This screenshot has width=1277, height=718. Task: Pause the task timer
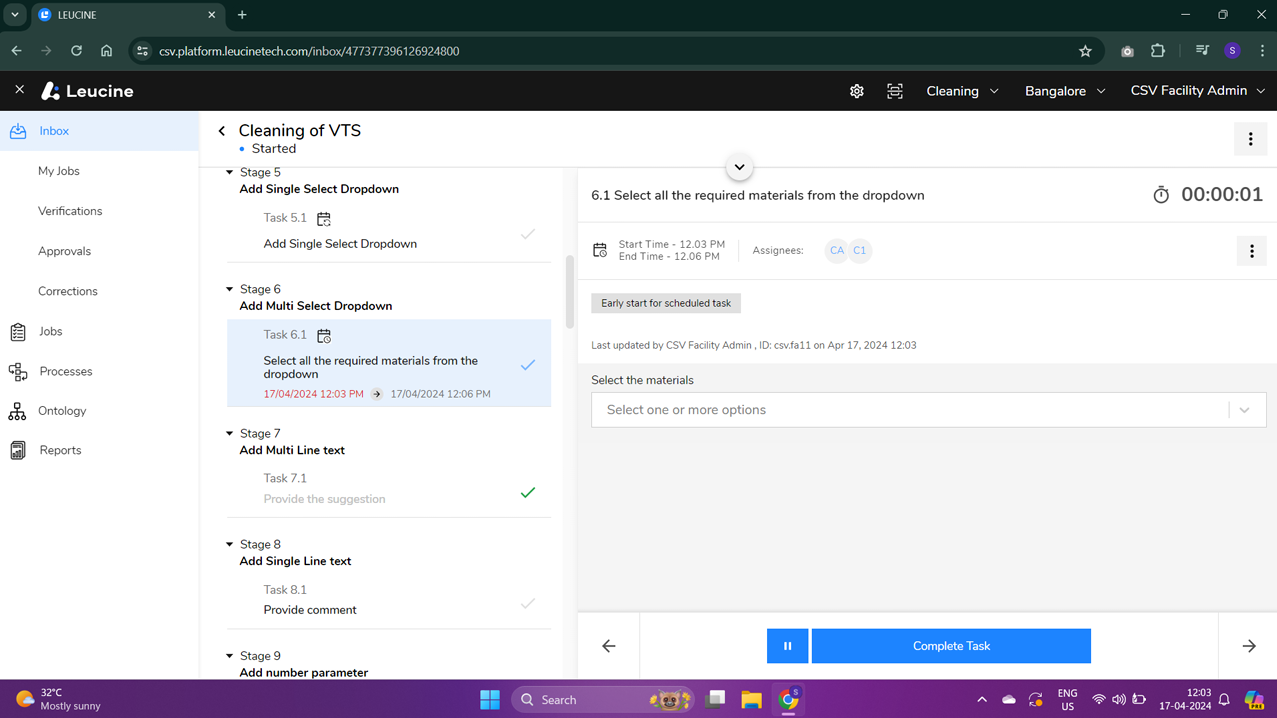787,646
